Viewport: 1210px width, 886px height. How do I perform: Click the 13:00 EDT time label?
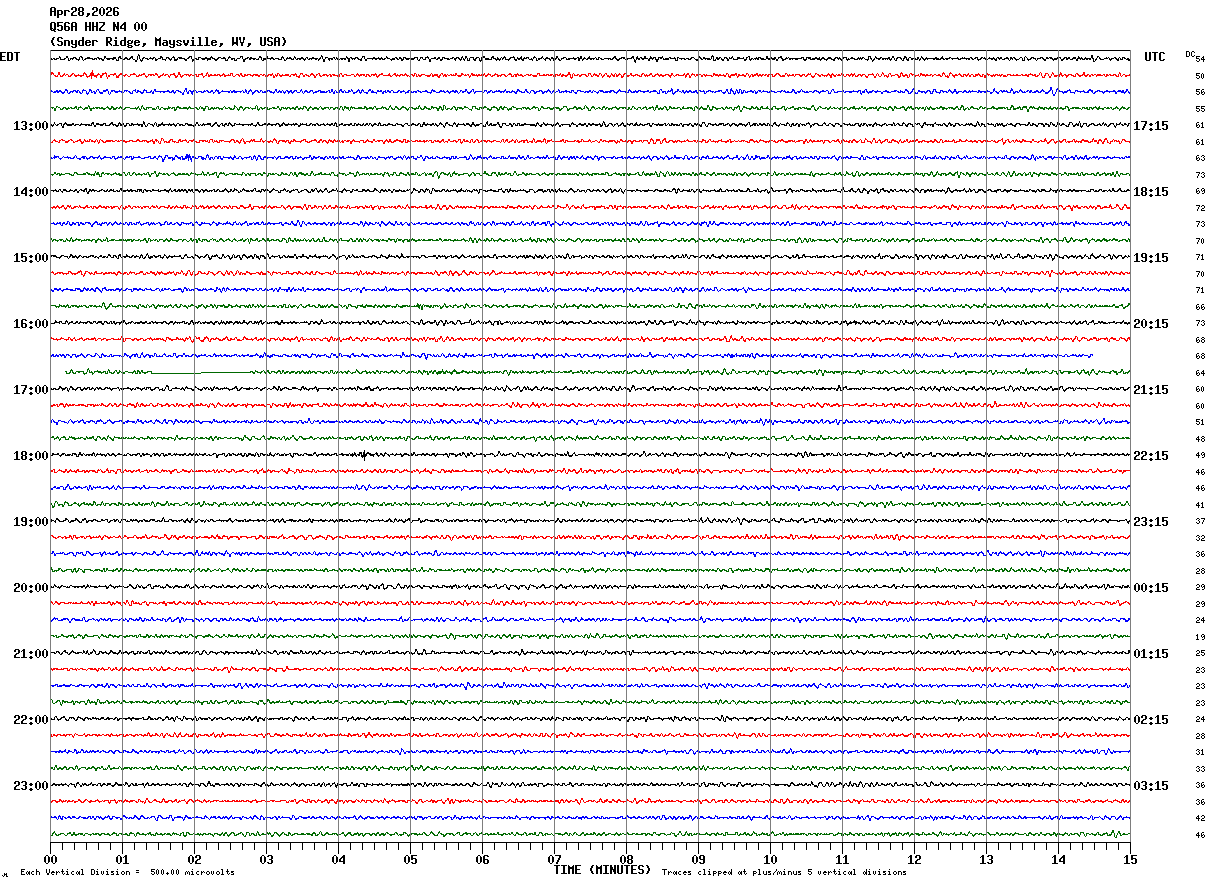(30, 126)
